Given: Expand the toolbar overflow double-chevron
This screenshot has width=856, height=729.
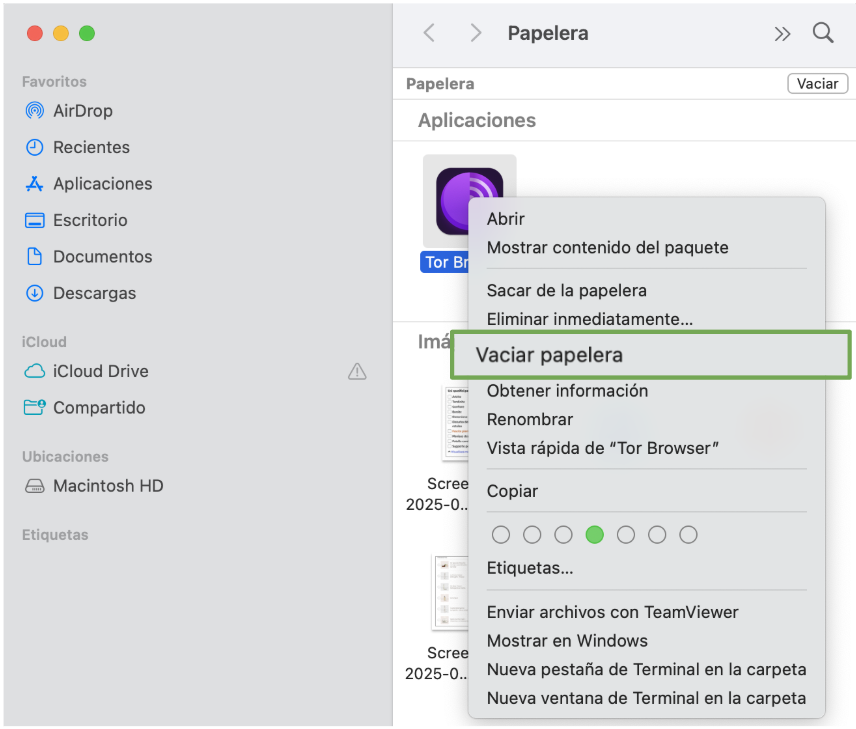Looking at the screenshot, I should [x=782, y=32].
